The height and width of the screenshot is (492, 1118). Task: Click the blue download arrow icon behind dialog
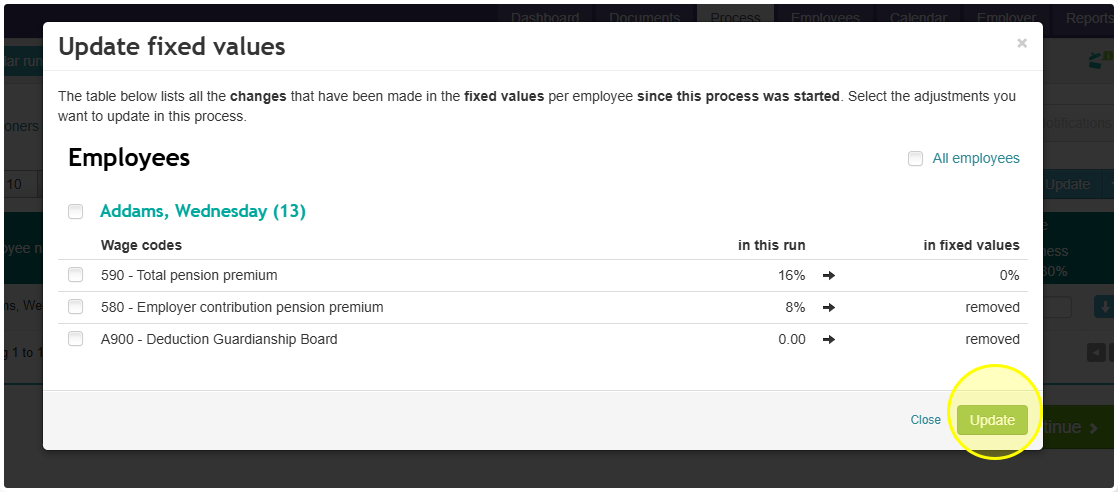click(1104, 307)
